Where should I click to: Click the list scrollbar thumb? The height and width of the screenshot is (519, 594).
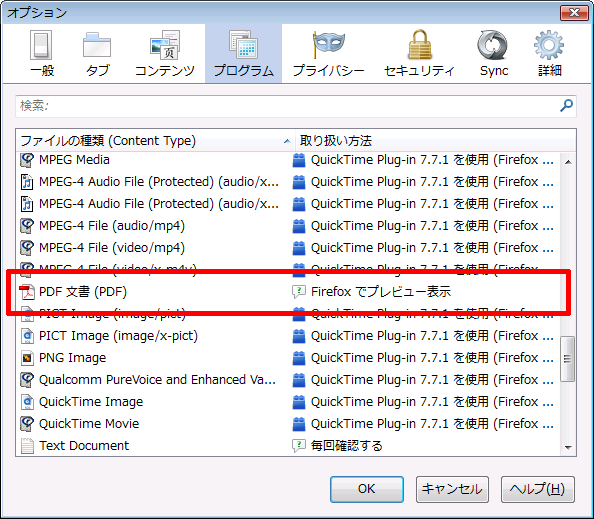(567, 358)
